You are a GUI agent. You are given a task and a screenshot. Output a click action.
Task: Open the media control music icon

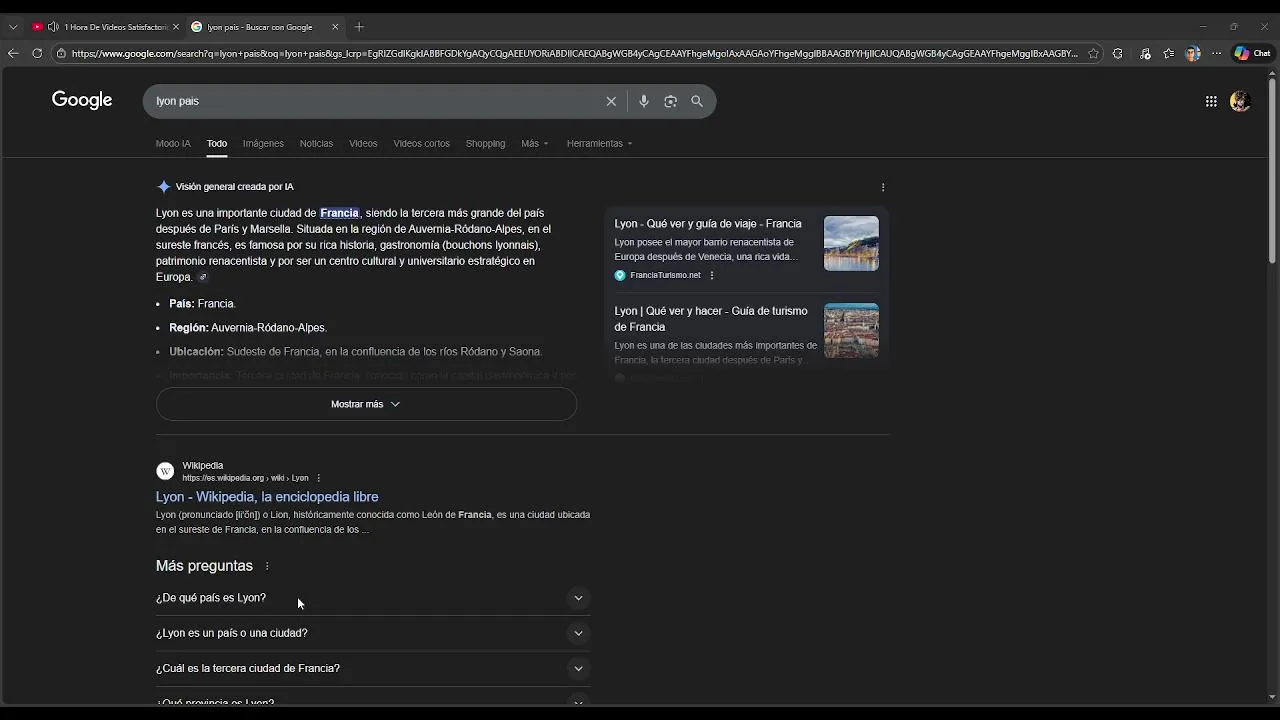point(1145,54)
